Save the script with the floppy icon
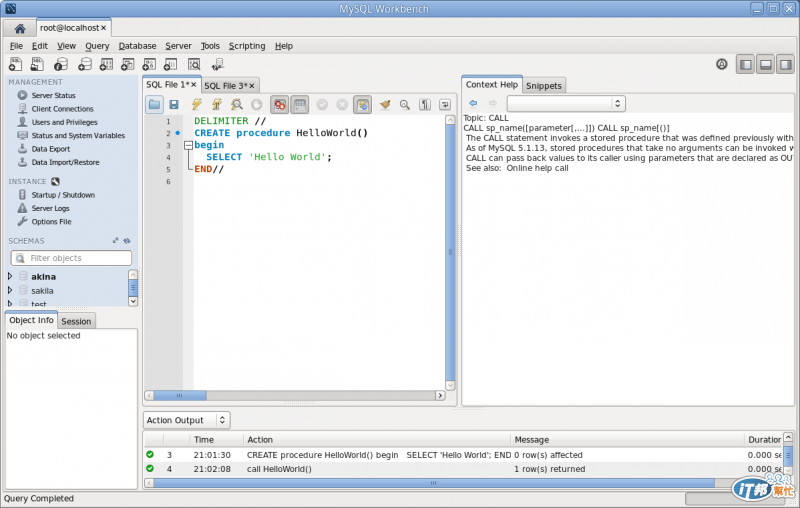 pos(174,105)
